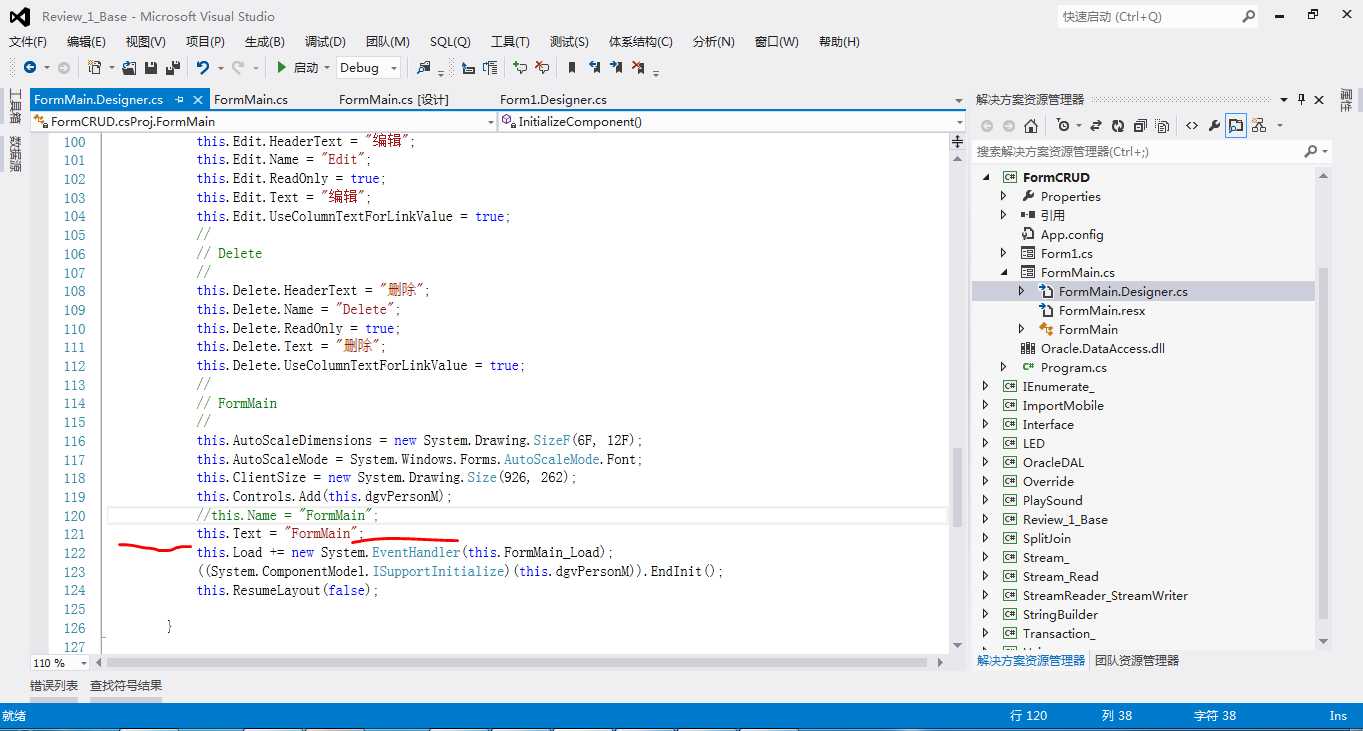Pin the FormMain.Designer.cs tab
1363x731 pixels.
179,99
